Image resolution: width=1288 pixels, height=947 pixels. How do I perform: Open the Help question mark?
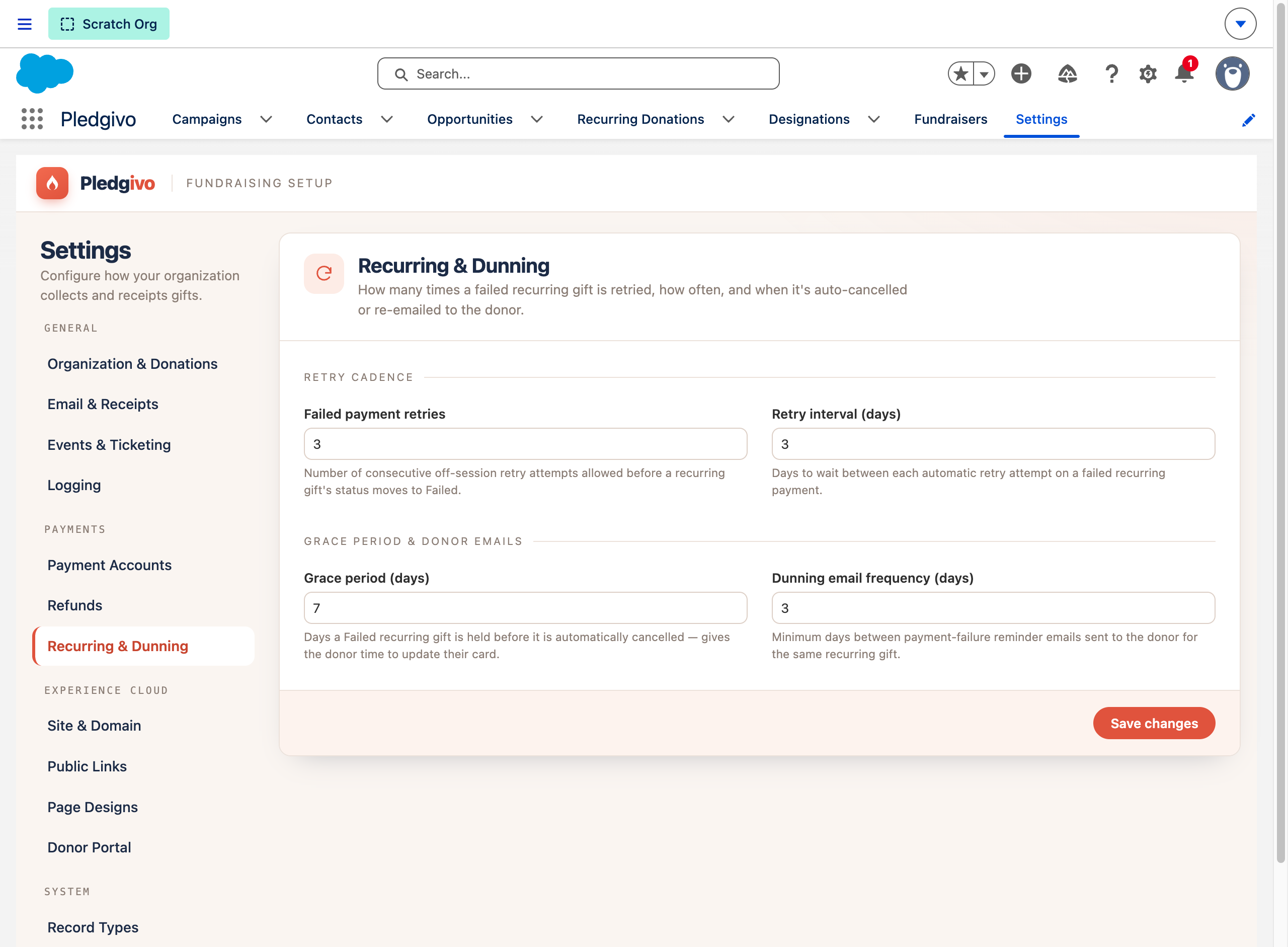tap(1111, 74)
